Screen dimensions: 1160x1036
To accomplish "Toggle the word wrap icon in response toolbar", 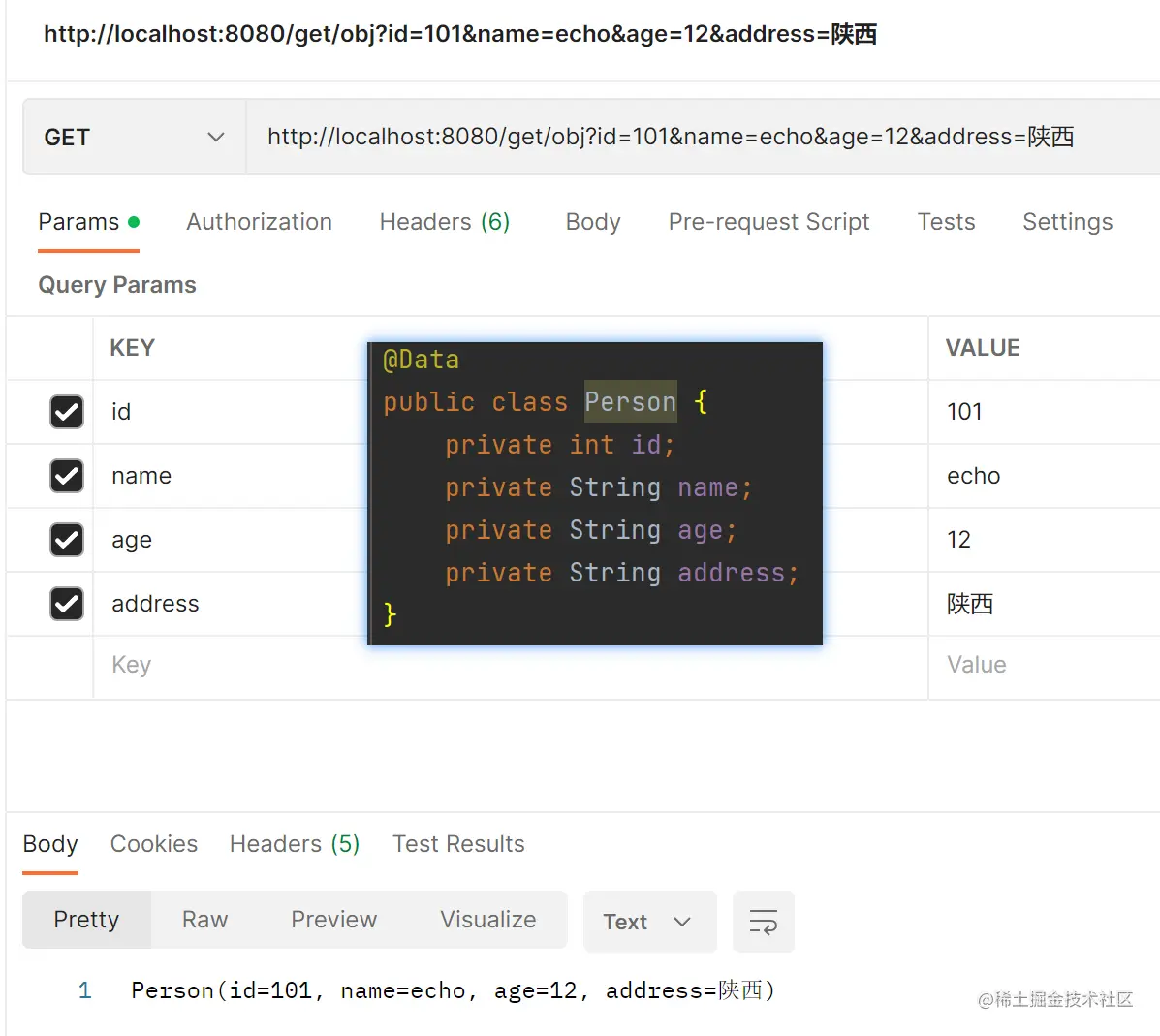I will click(x=763, y=922).
